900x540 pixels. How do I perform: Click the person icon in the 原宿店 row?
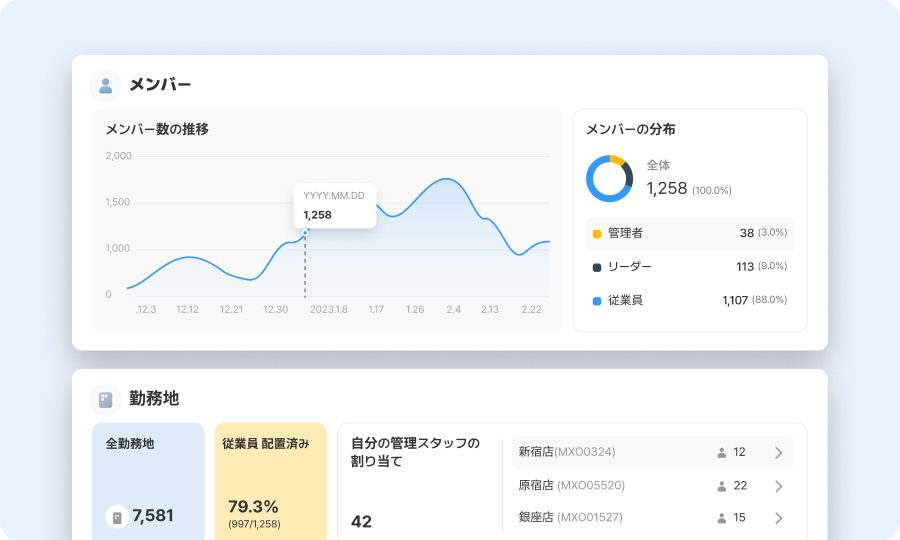[x=721, y=486]
